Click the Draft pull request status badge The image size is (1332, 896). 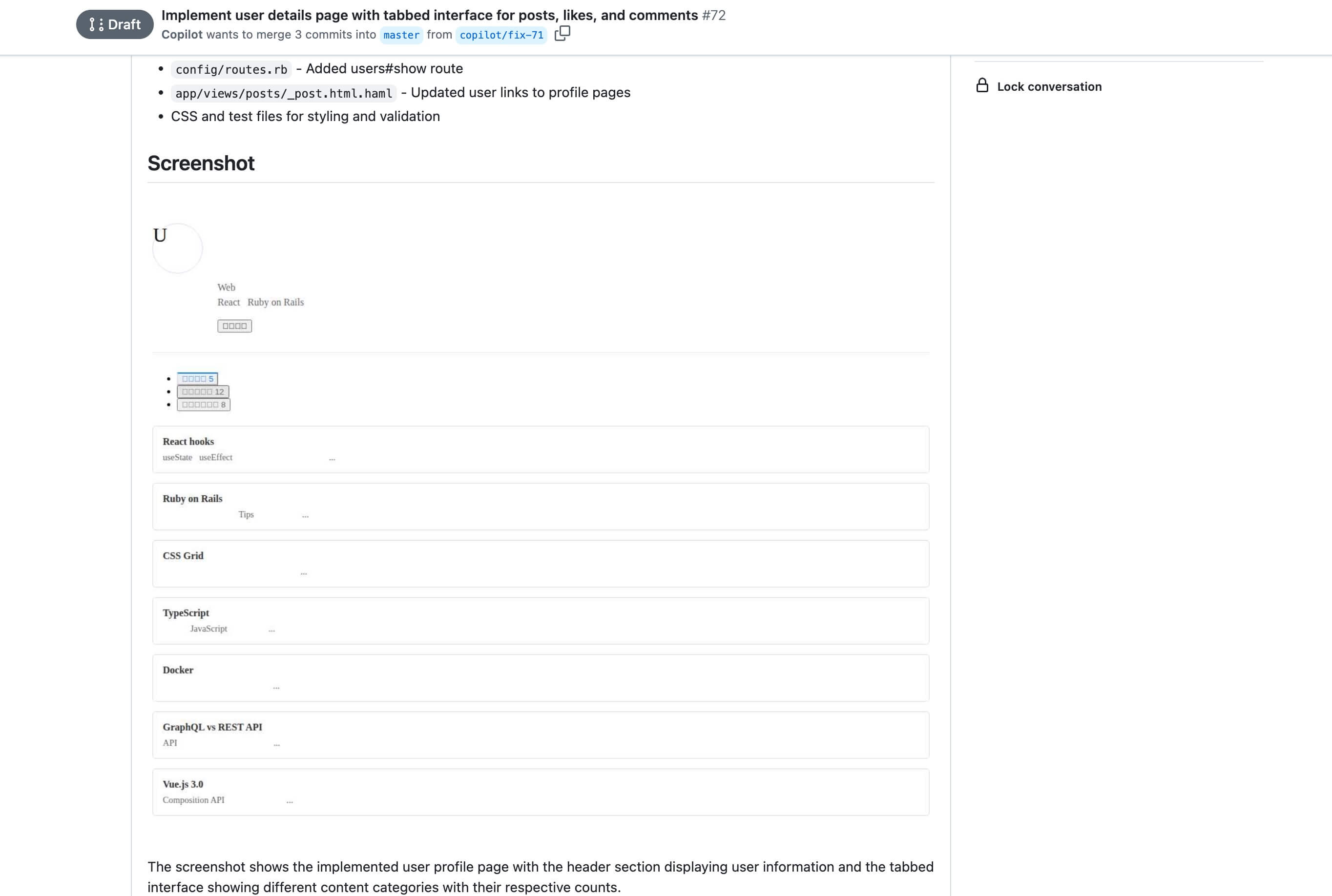coord(115,24)
